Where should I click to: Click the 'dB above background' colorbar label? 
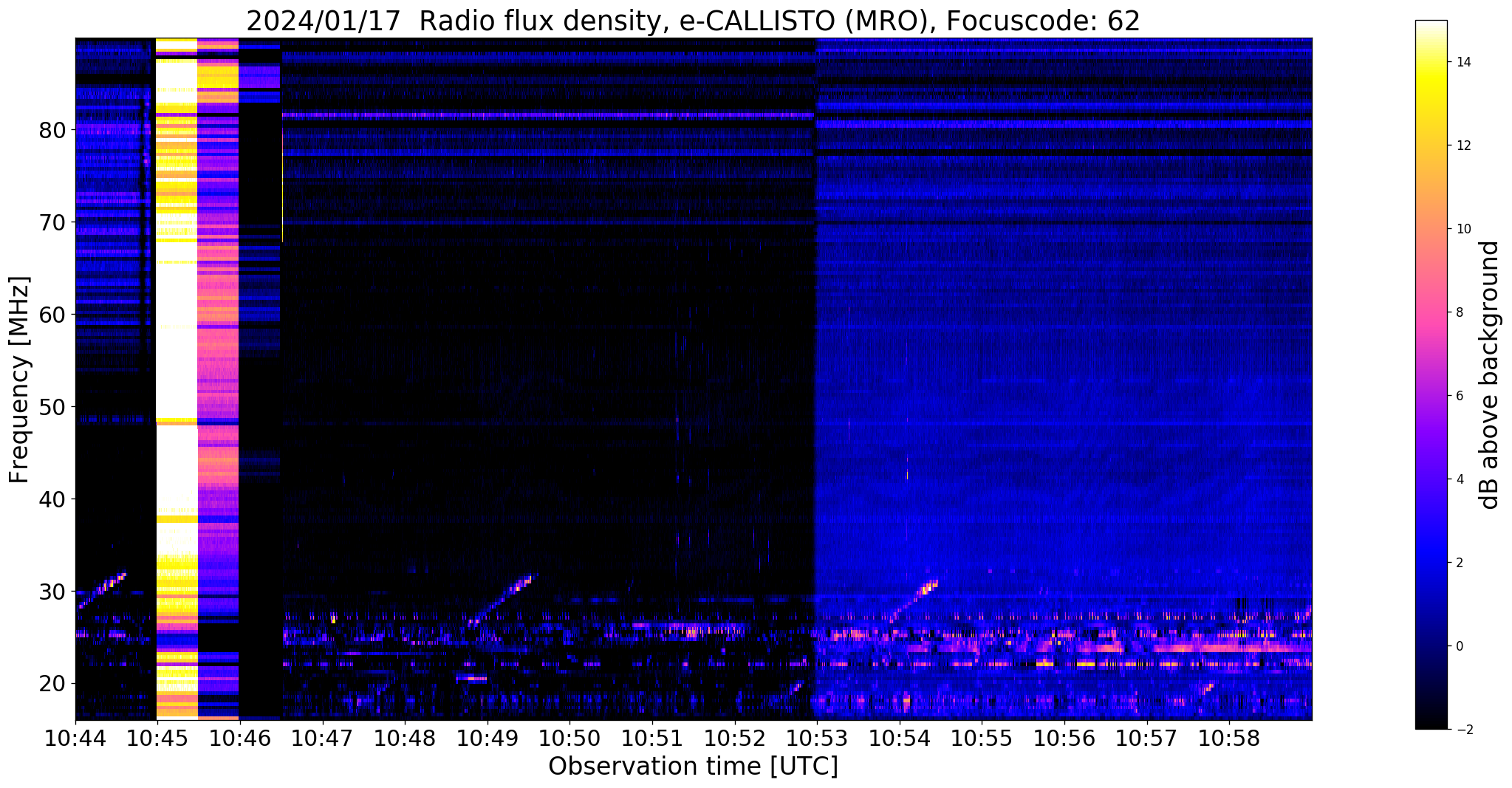click(1490, 375)
